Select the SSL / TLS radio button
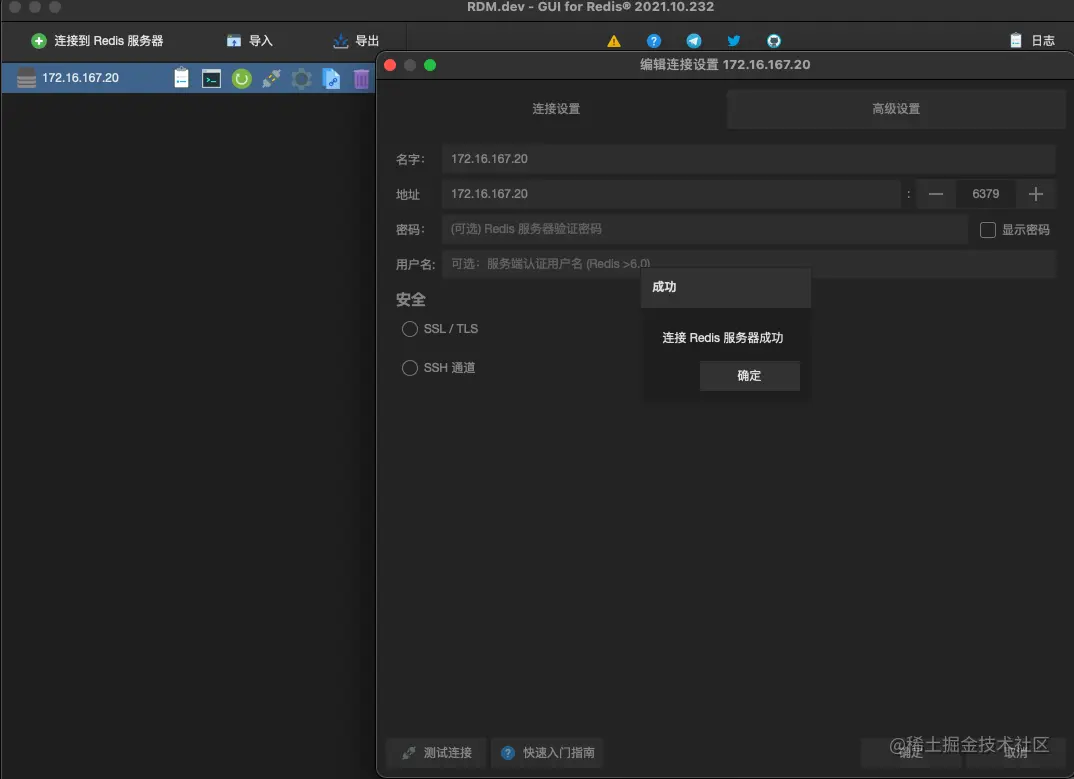Screen dimensions: 1074x779 [x=410, y=330]
